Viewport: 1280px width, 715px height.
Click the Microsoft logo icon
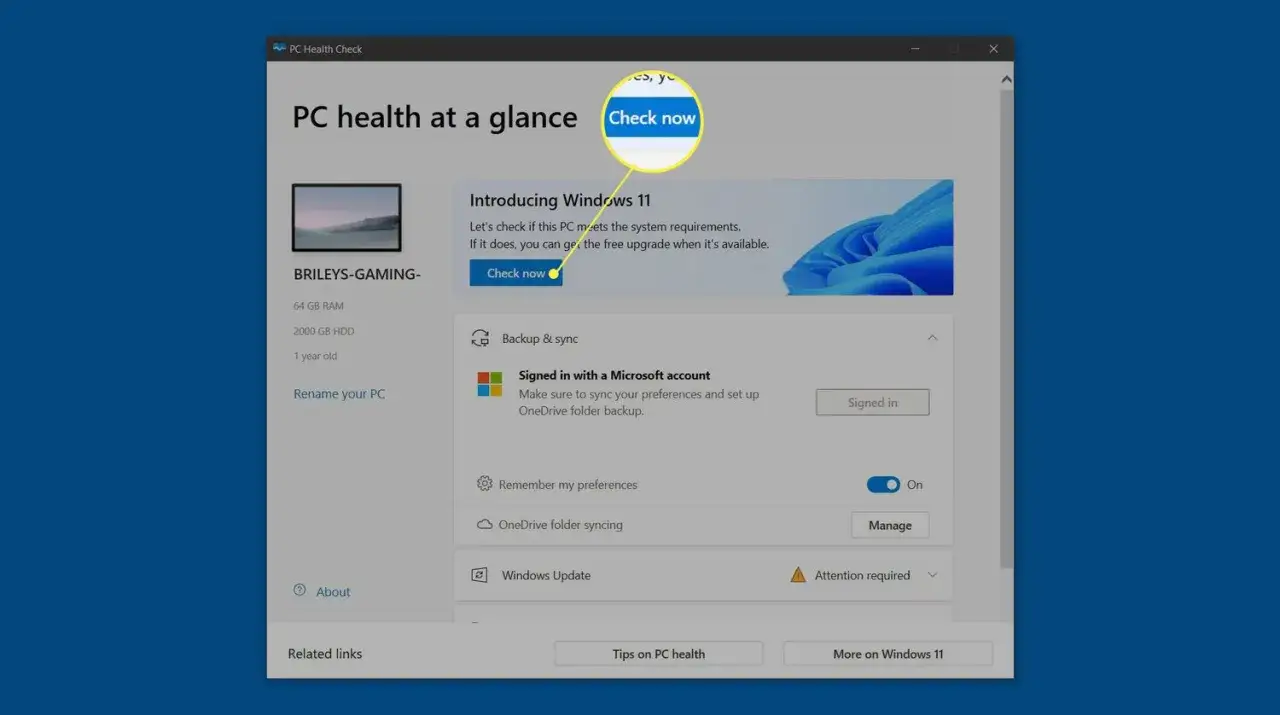(x=490, y=384)
